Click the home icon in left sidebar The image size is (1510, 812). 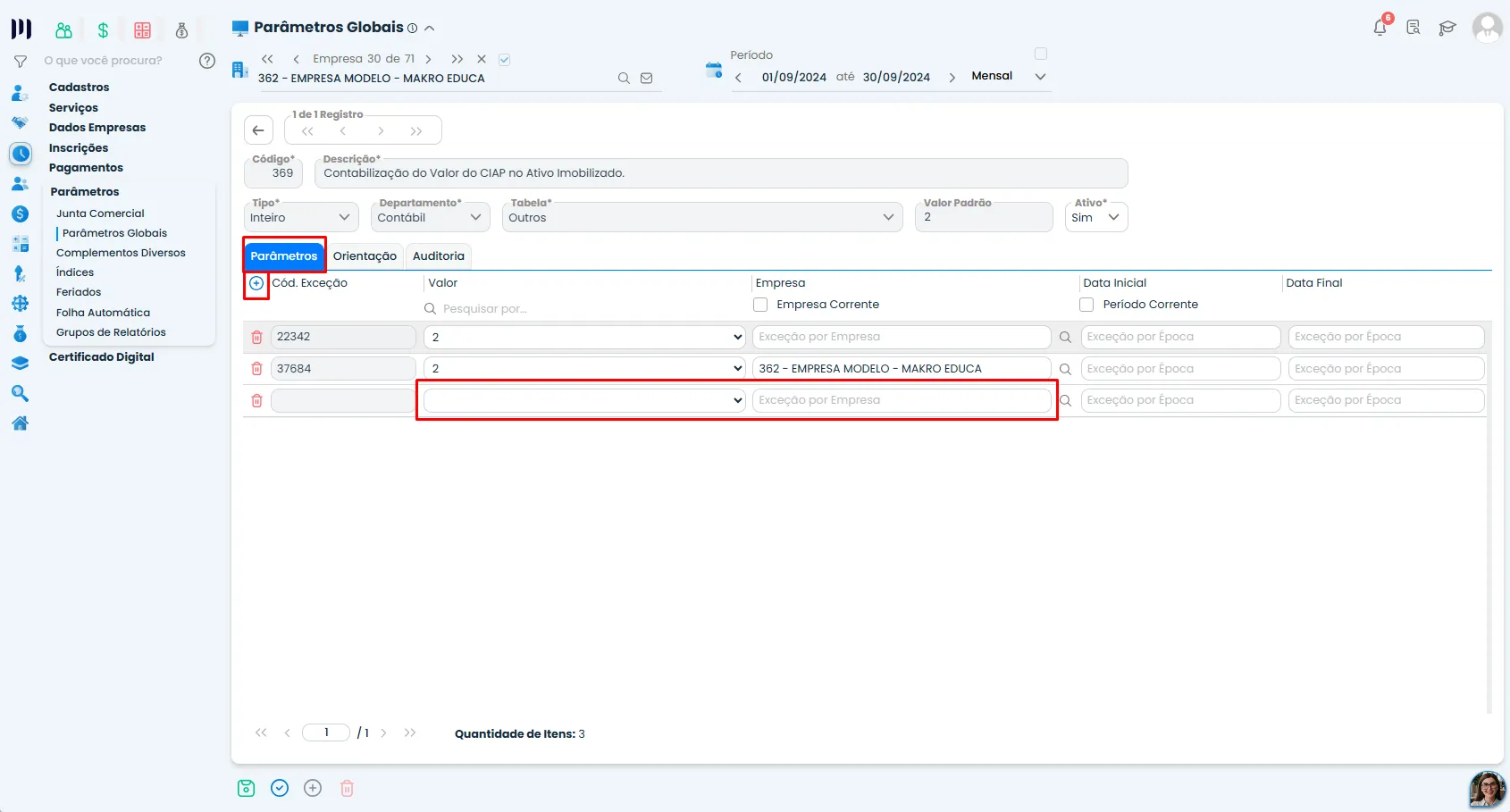click(20, 423)
